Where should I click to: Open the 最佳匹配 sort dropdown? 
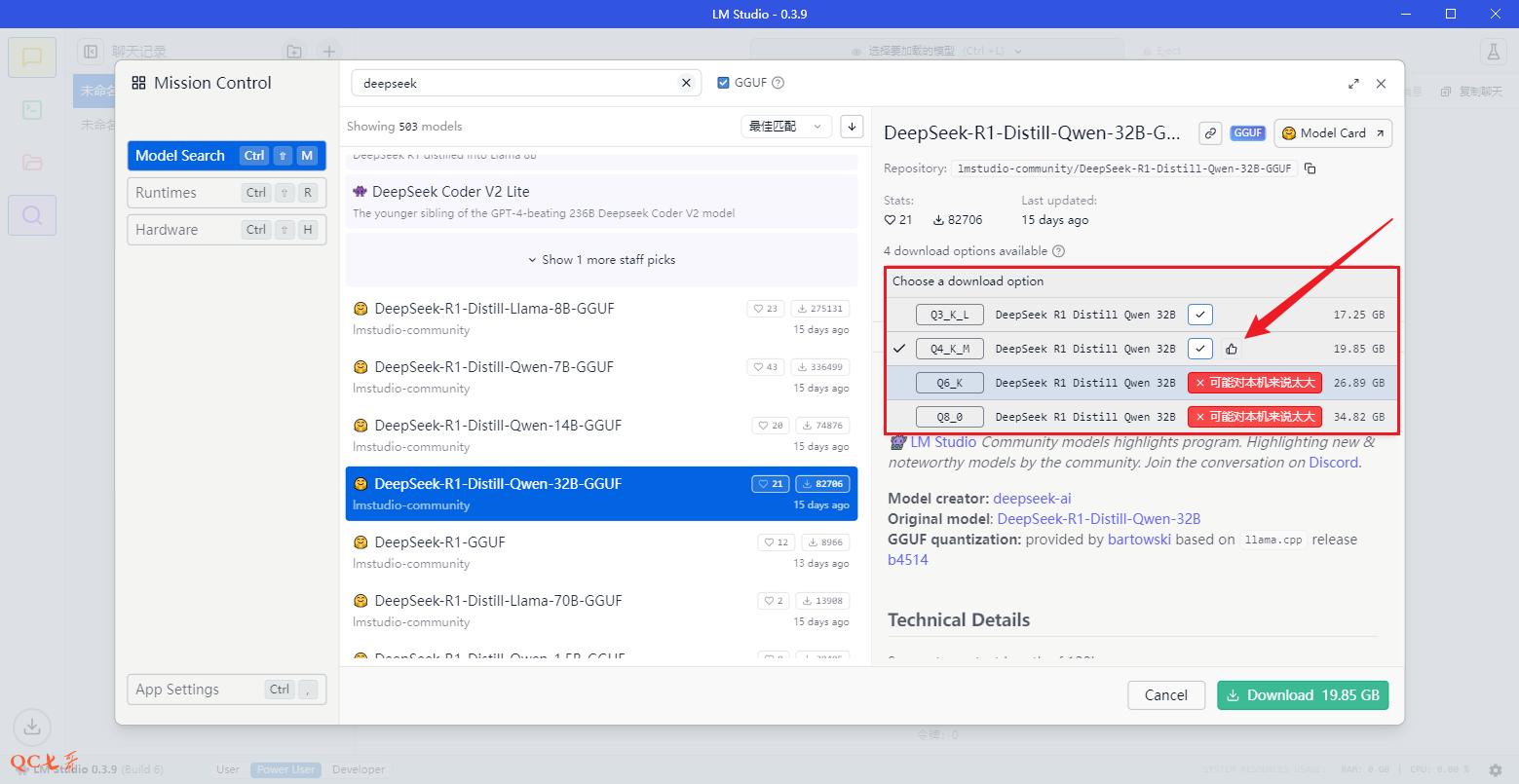786,127
